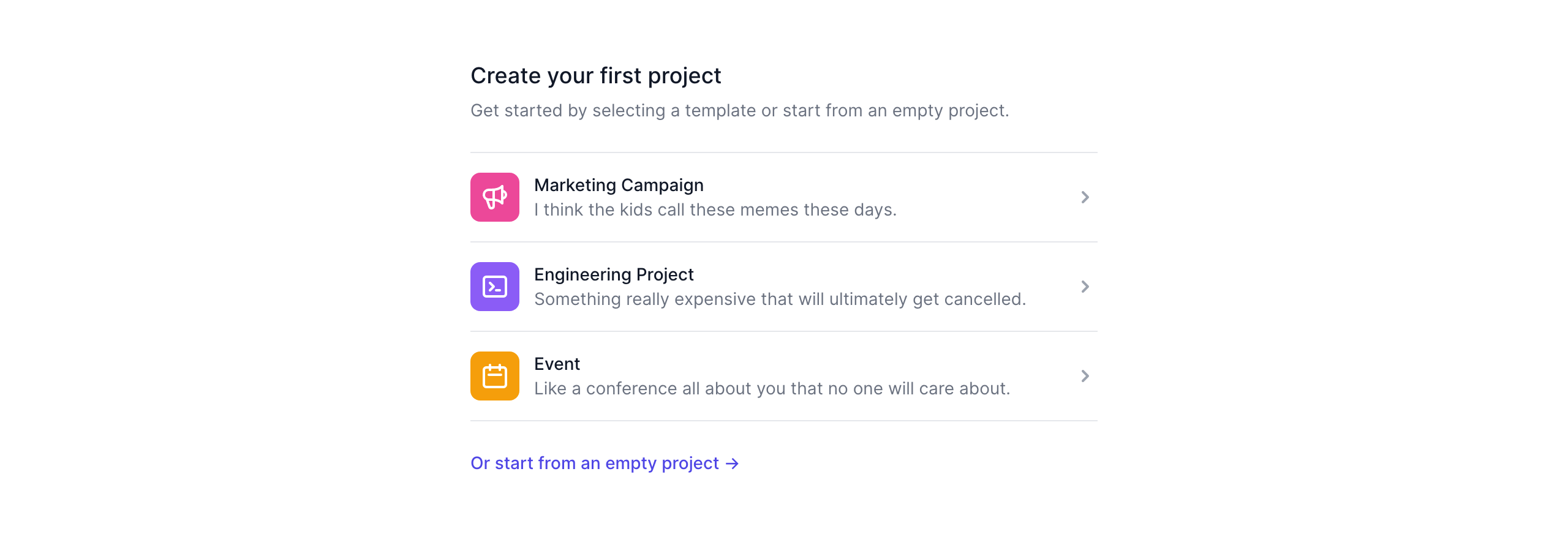Click the 'Create your first project' heading

coord(595,76)
